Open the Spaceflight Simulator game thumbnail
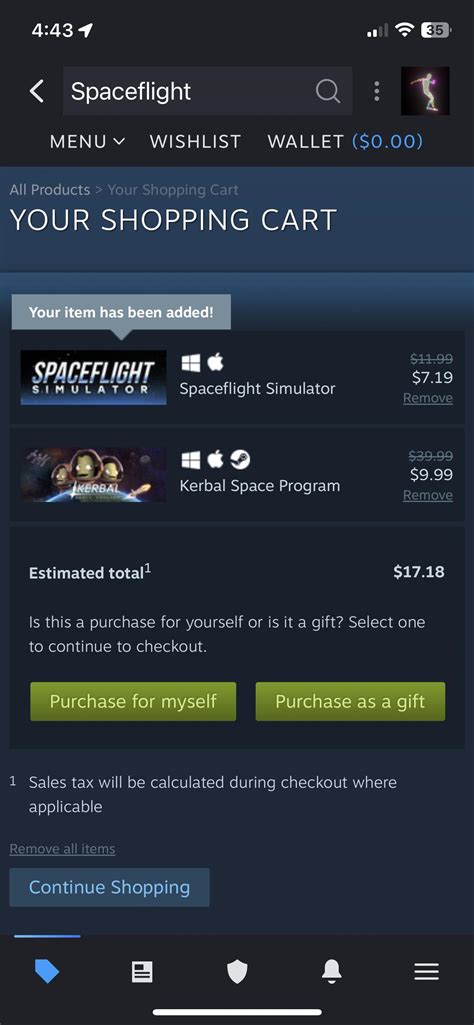 coord(93,378)
